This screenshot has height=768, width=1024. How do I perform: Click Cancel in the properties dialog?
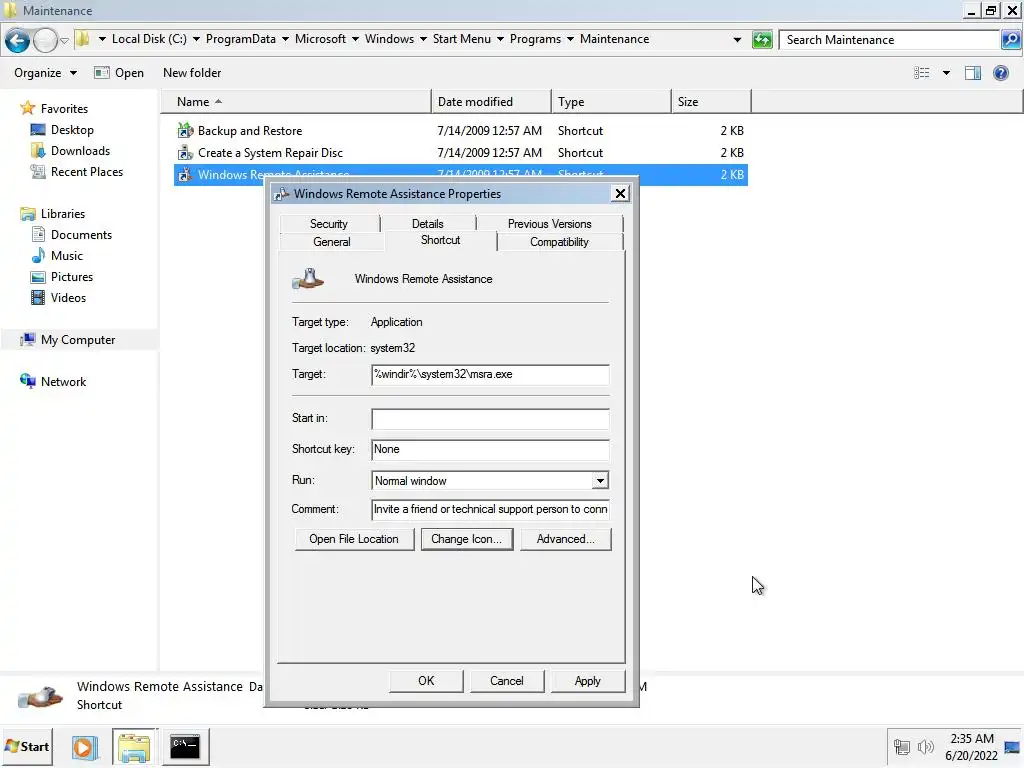tap(507, 680)
